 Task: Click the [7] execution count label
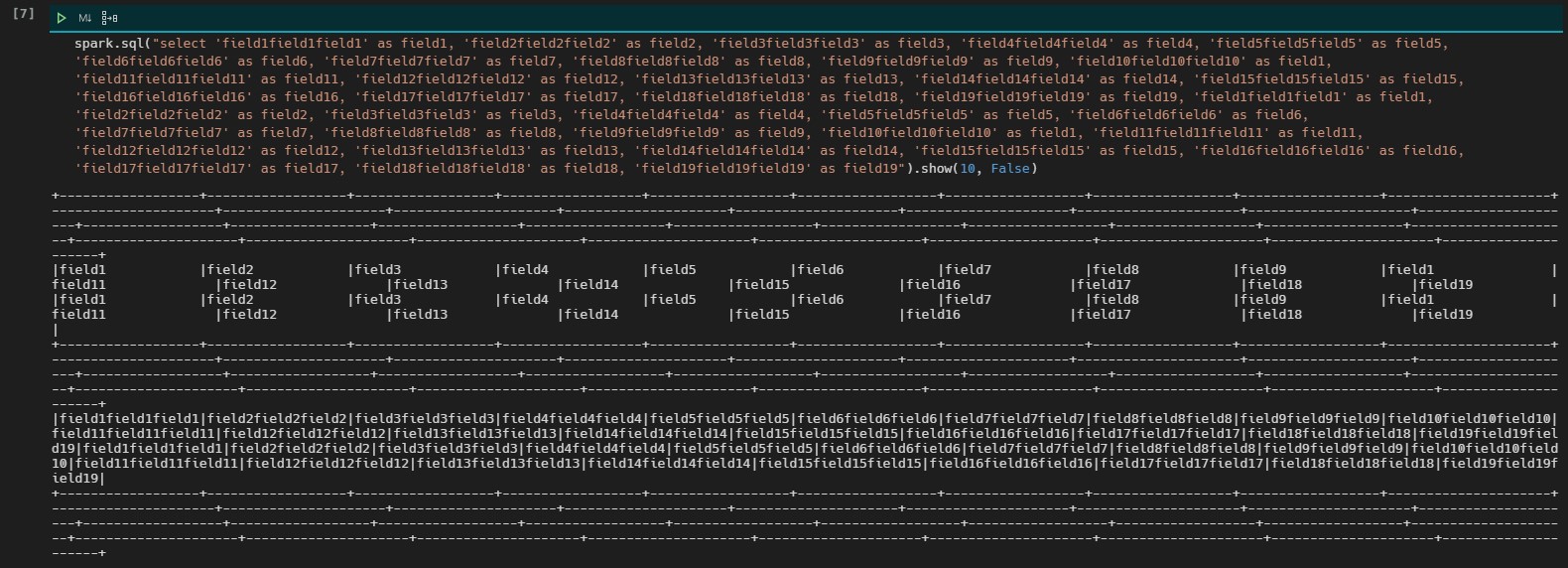[x=23, y=14]
